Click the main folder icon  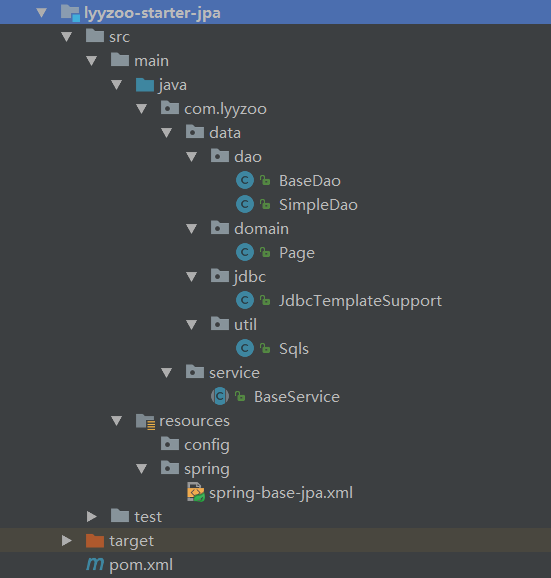pos(120,60)
